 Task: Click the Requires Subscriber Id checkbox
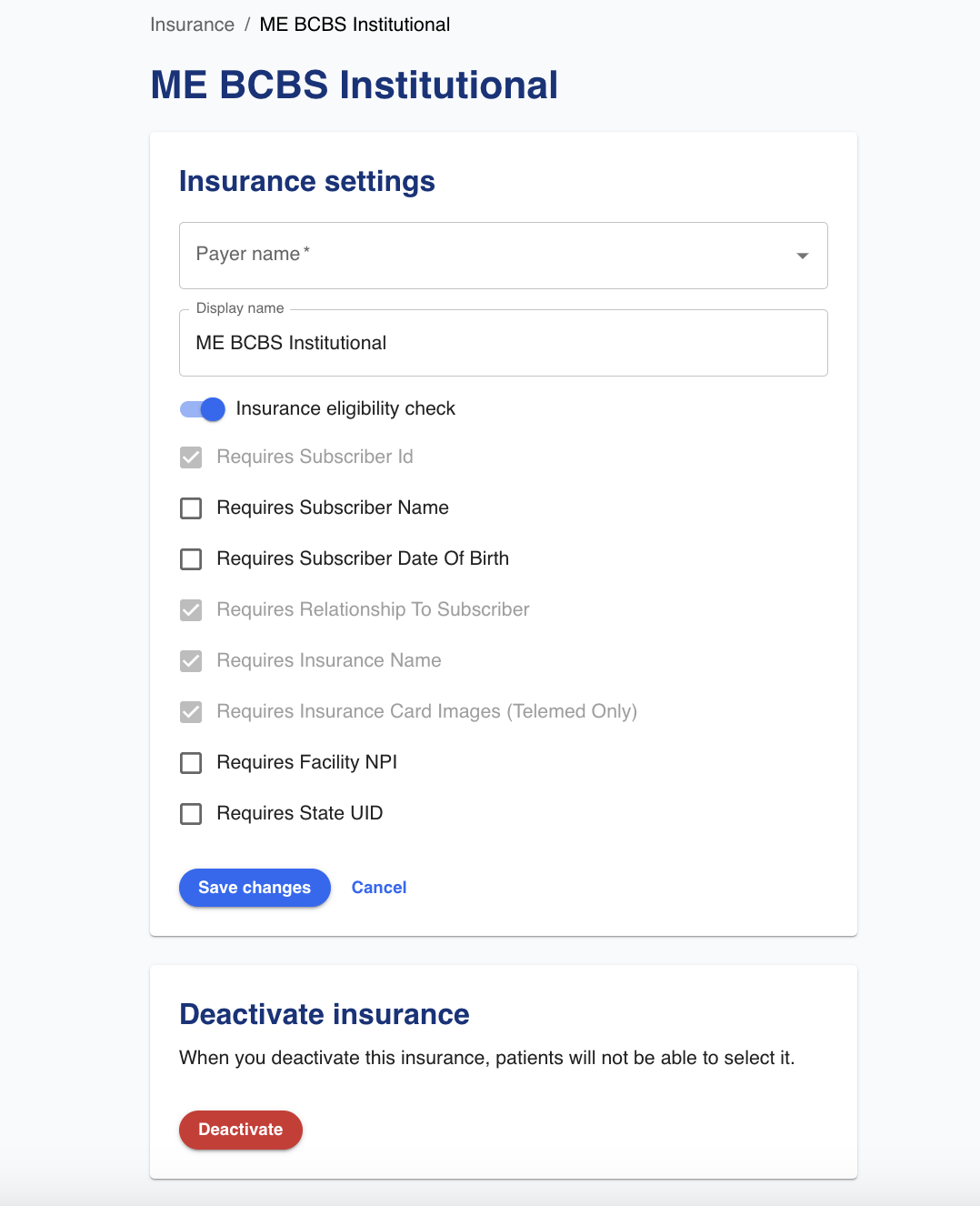click(x=191, y=457)
